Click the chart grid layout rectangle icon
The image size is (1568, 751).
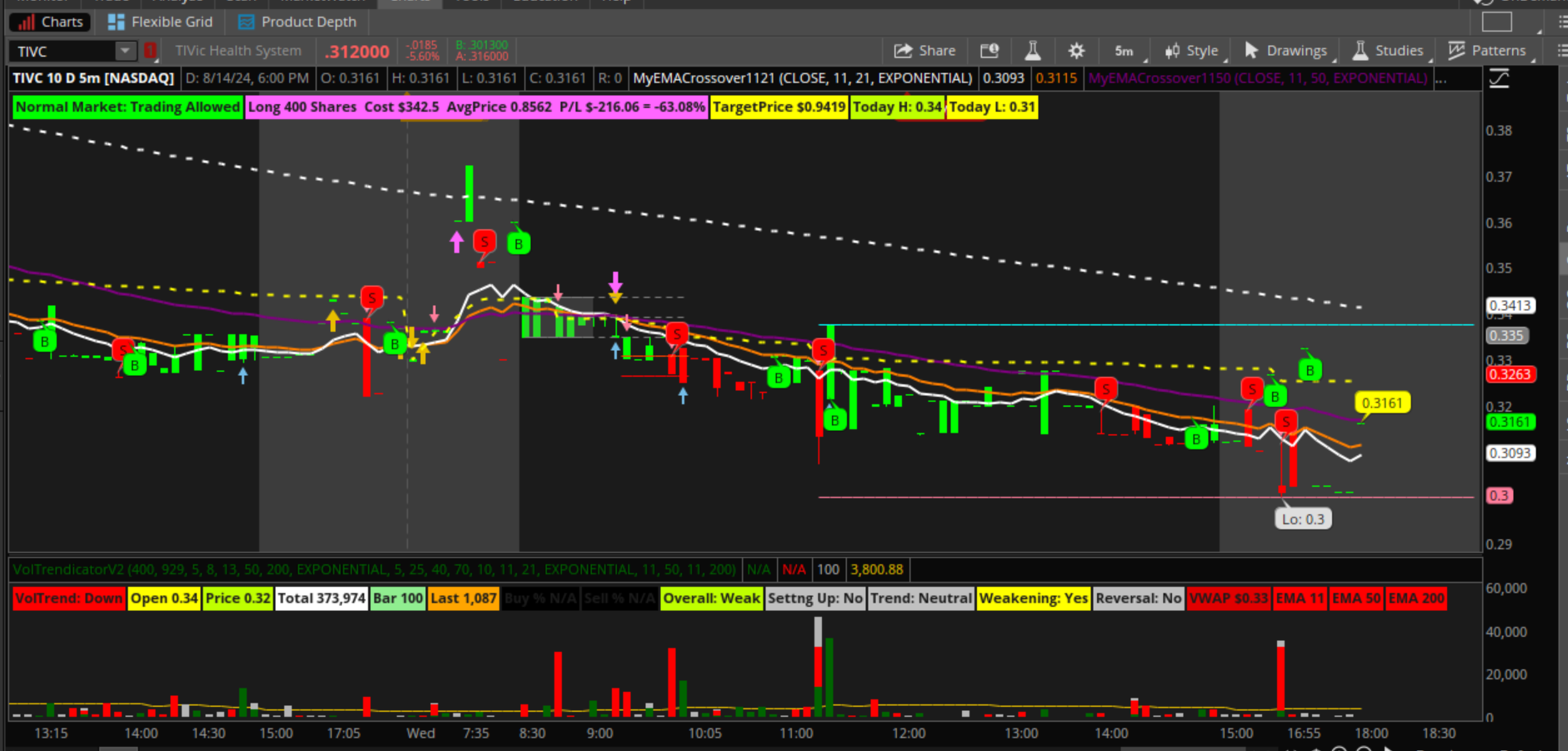click(1496, 23)
